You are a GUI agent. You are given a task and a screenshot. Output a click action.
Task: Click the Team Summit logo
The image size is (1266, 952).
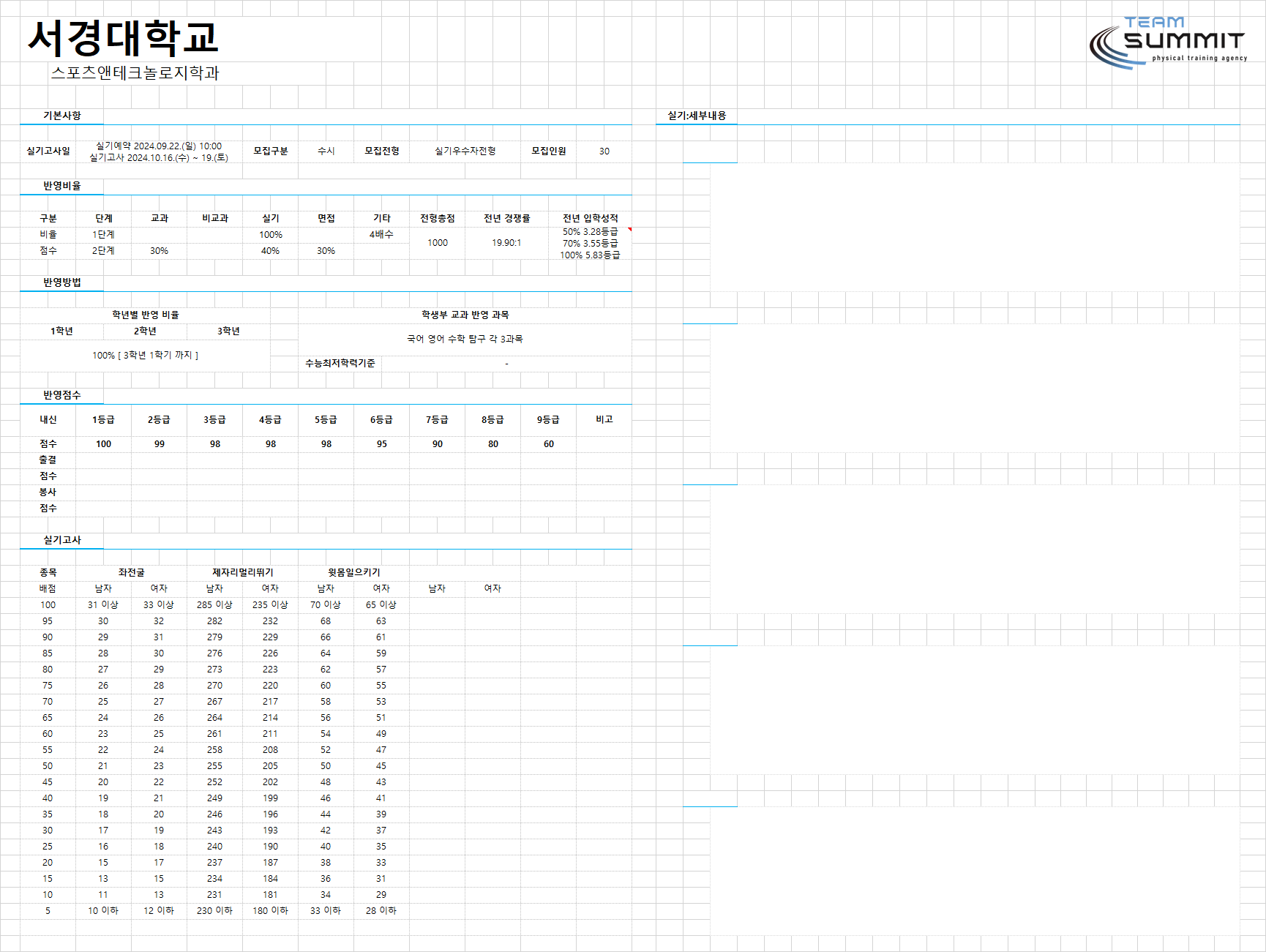tap(1168, 42)
